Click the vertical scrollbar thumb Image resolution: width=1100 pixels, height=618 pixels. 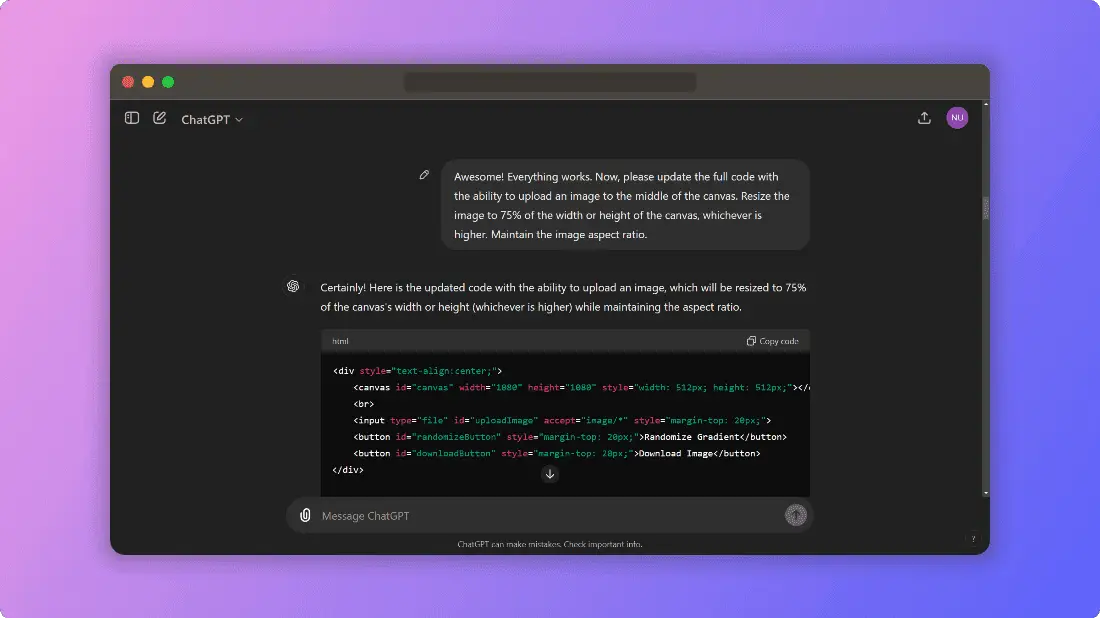tap(985, 208)
